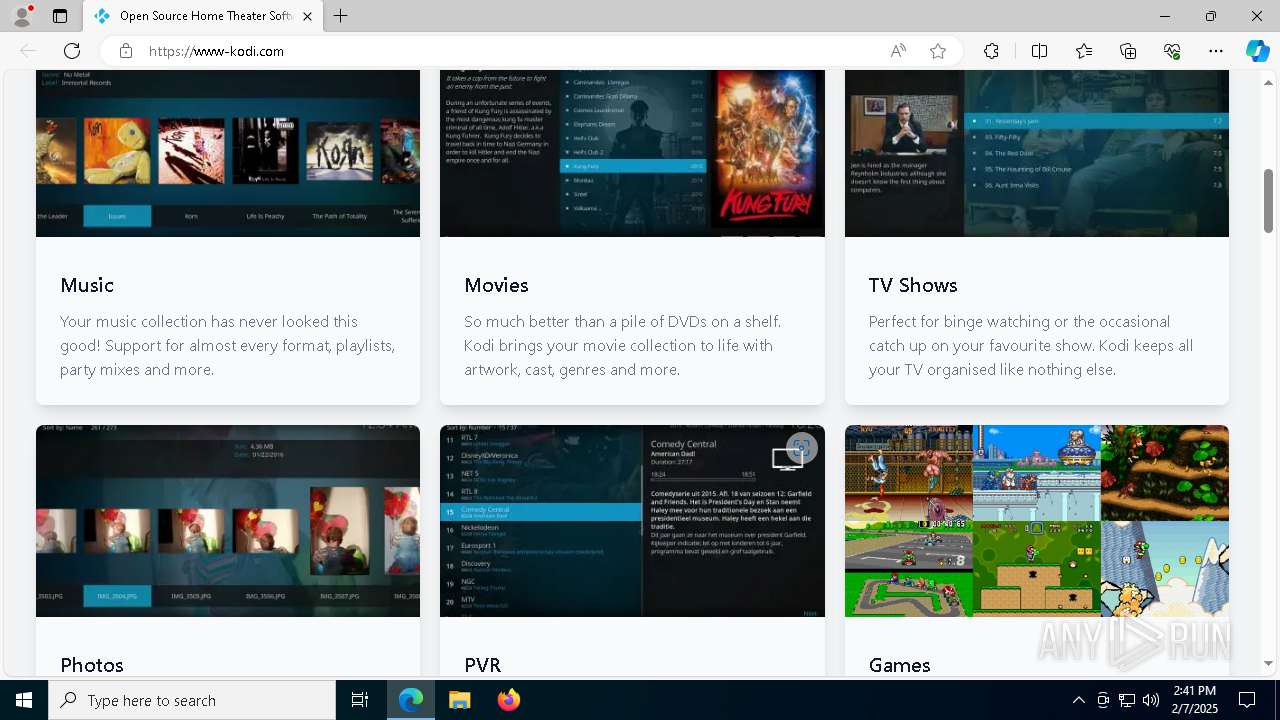Screen dimensions: 1280x720
Task: Select the Open Source Home Theater tab
Action: click(x=204, y=16)
